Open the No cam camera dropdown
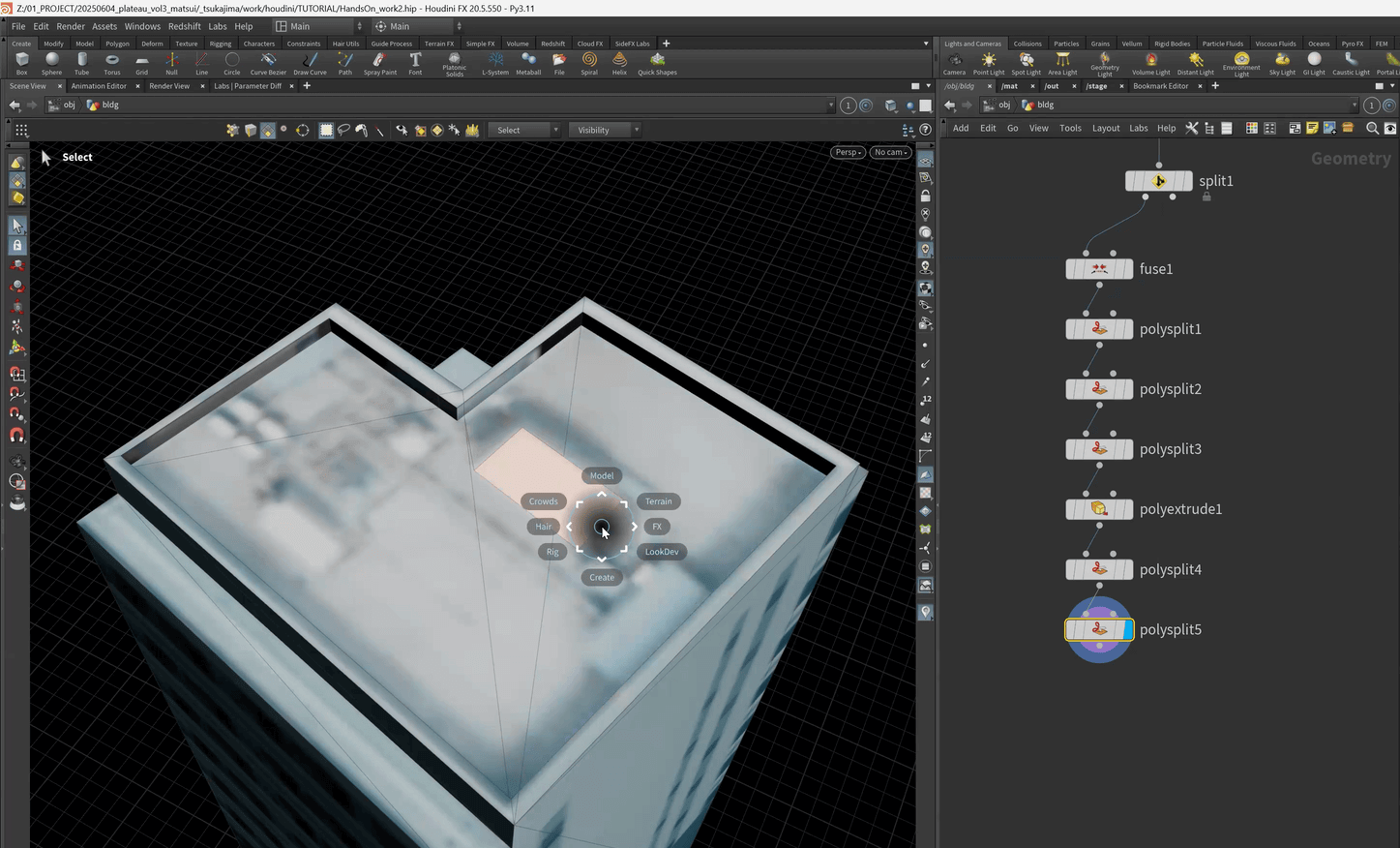The width and height of the screenshot is (1400, 848). 890,152
